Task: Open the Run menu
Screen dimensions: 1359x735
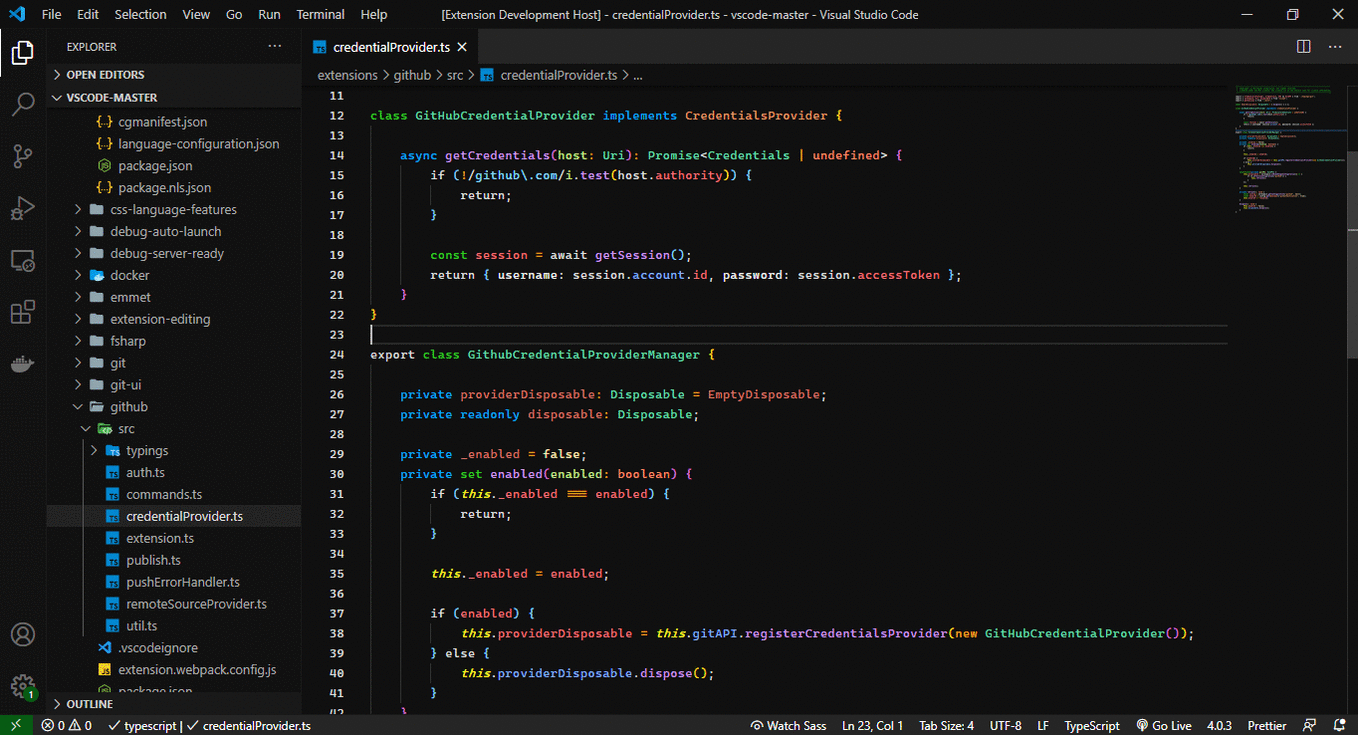Action: (x=269, y=14)
